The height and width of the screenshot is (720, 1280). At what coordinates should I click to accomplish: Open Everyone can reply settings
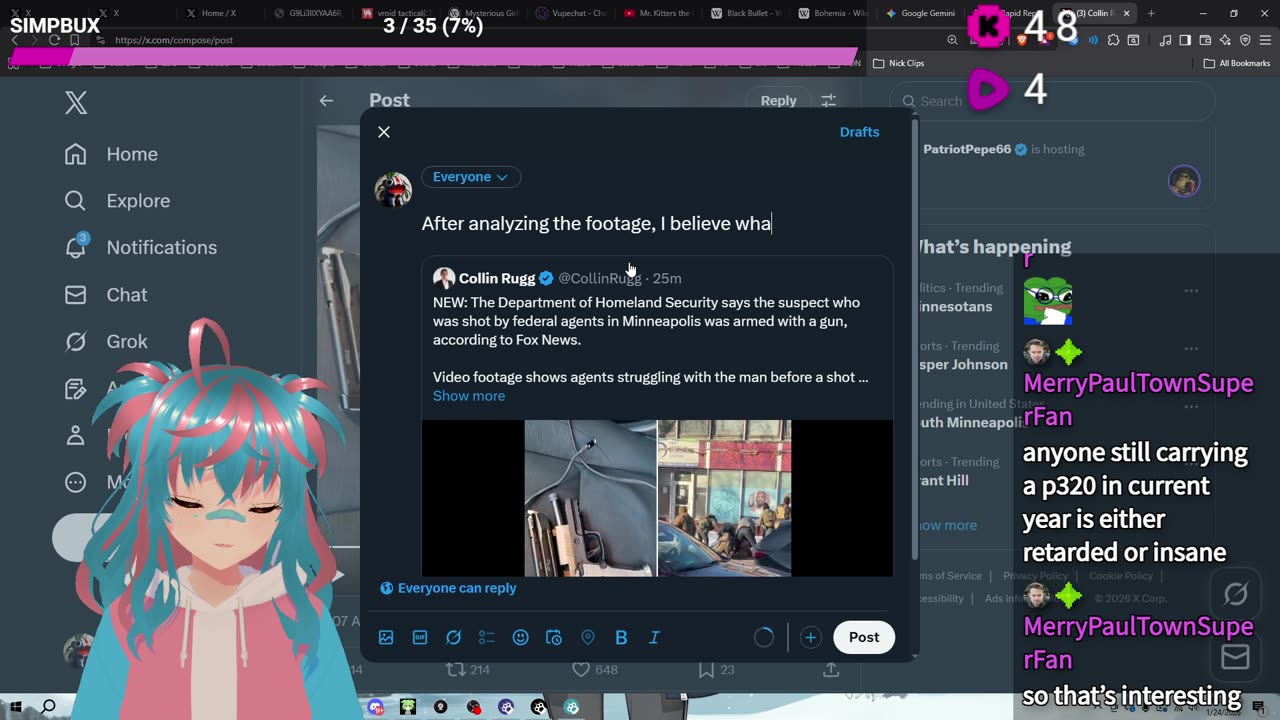tap(448, 588)
